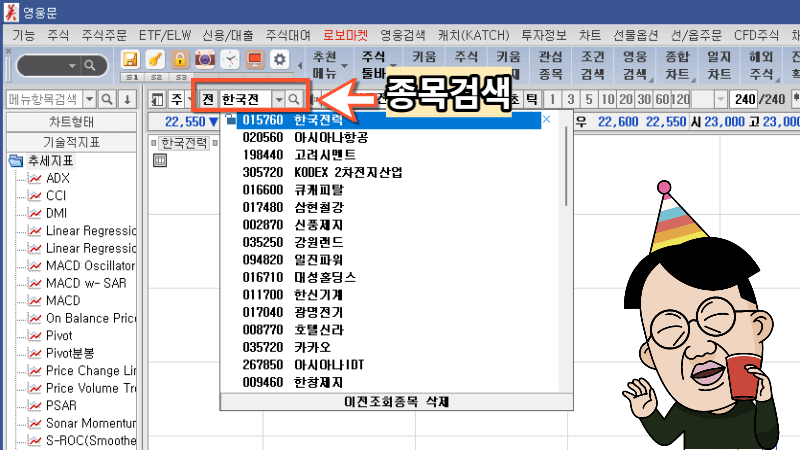This screenshot has width=800, height=450.
Task: Click the down arrow button beside menu search
Action: 127,99
